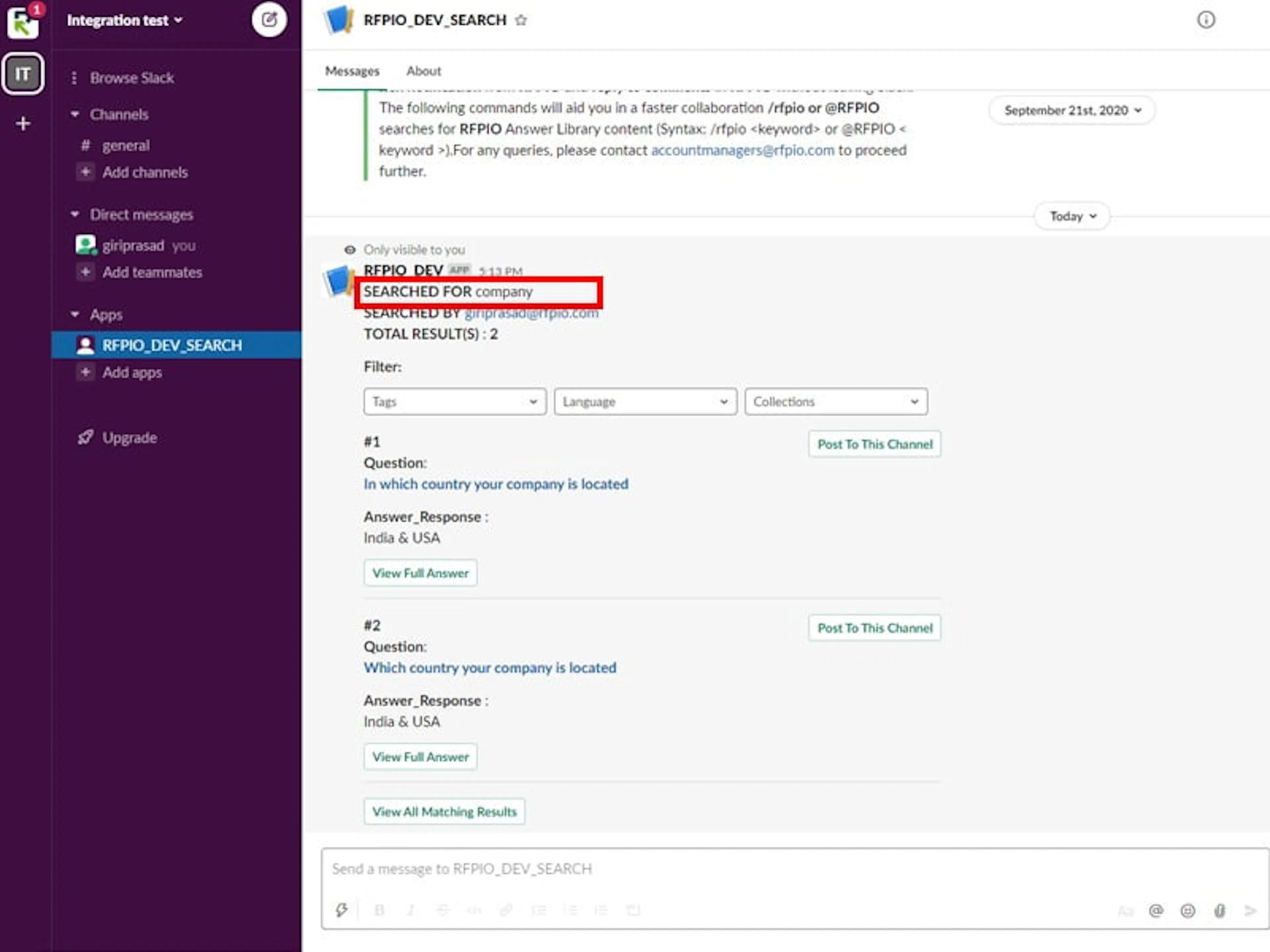
Task: Open the channel details info icon
Action: coord(1205,20)
